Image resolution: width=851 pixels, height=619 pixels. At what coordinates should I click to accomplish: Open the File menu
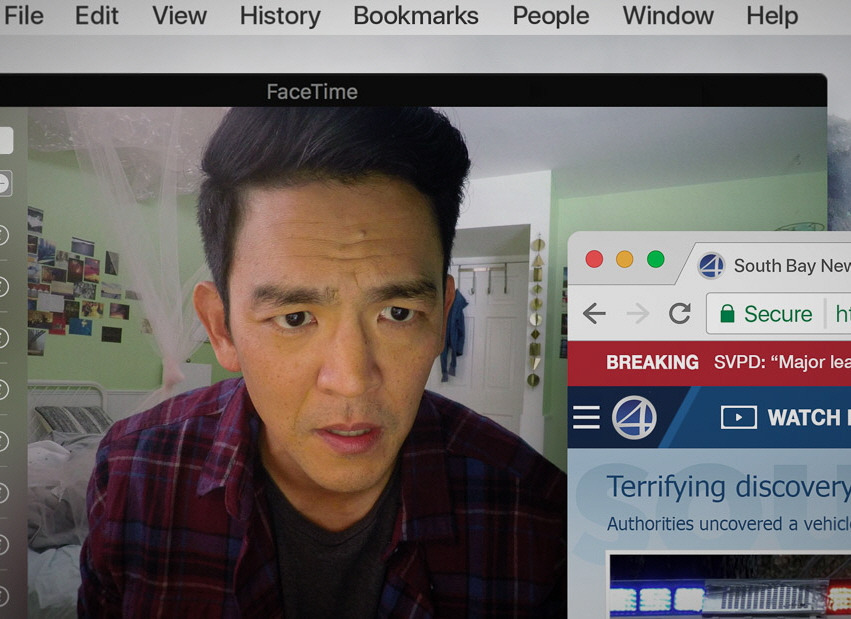pos(23,15)
